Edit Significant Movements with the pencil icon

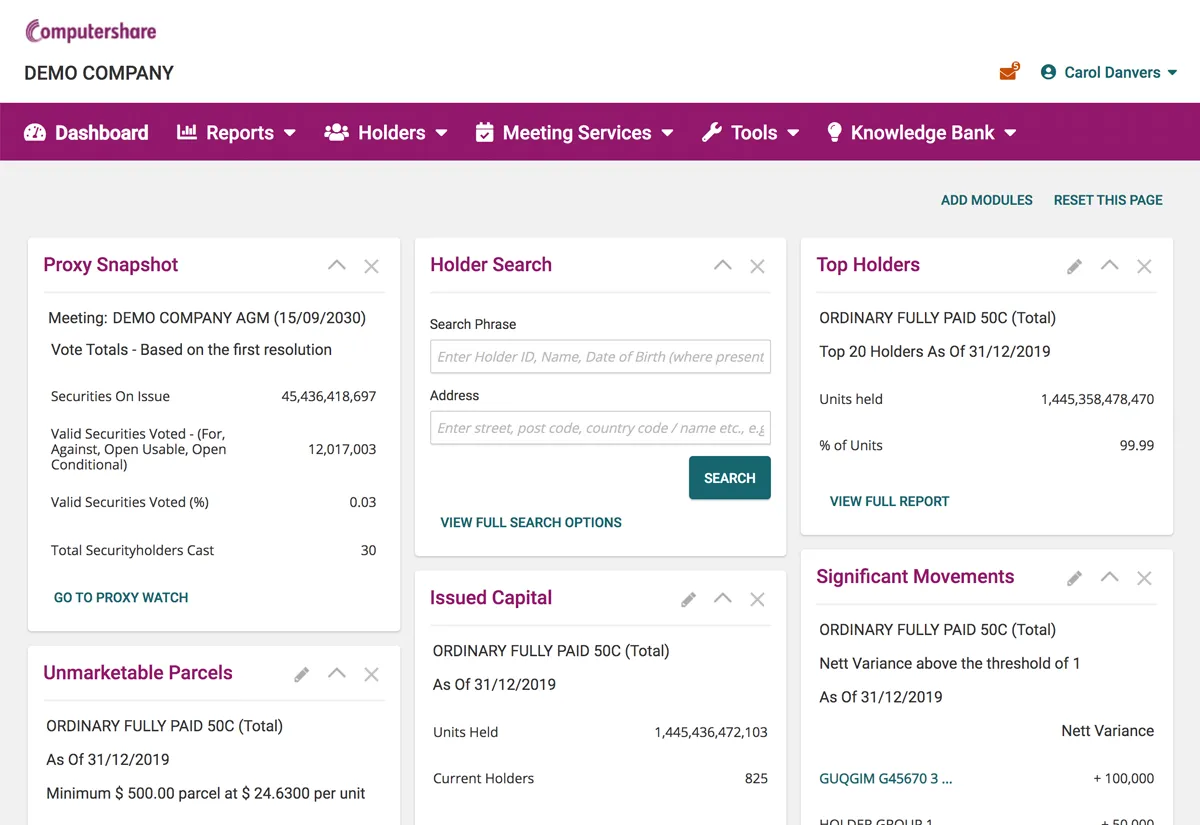(x=1074, y=578)
